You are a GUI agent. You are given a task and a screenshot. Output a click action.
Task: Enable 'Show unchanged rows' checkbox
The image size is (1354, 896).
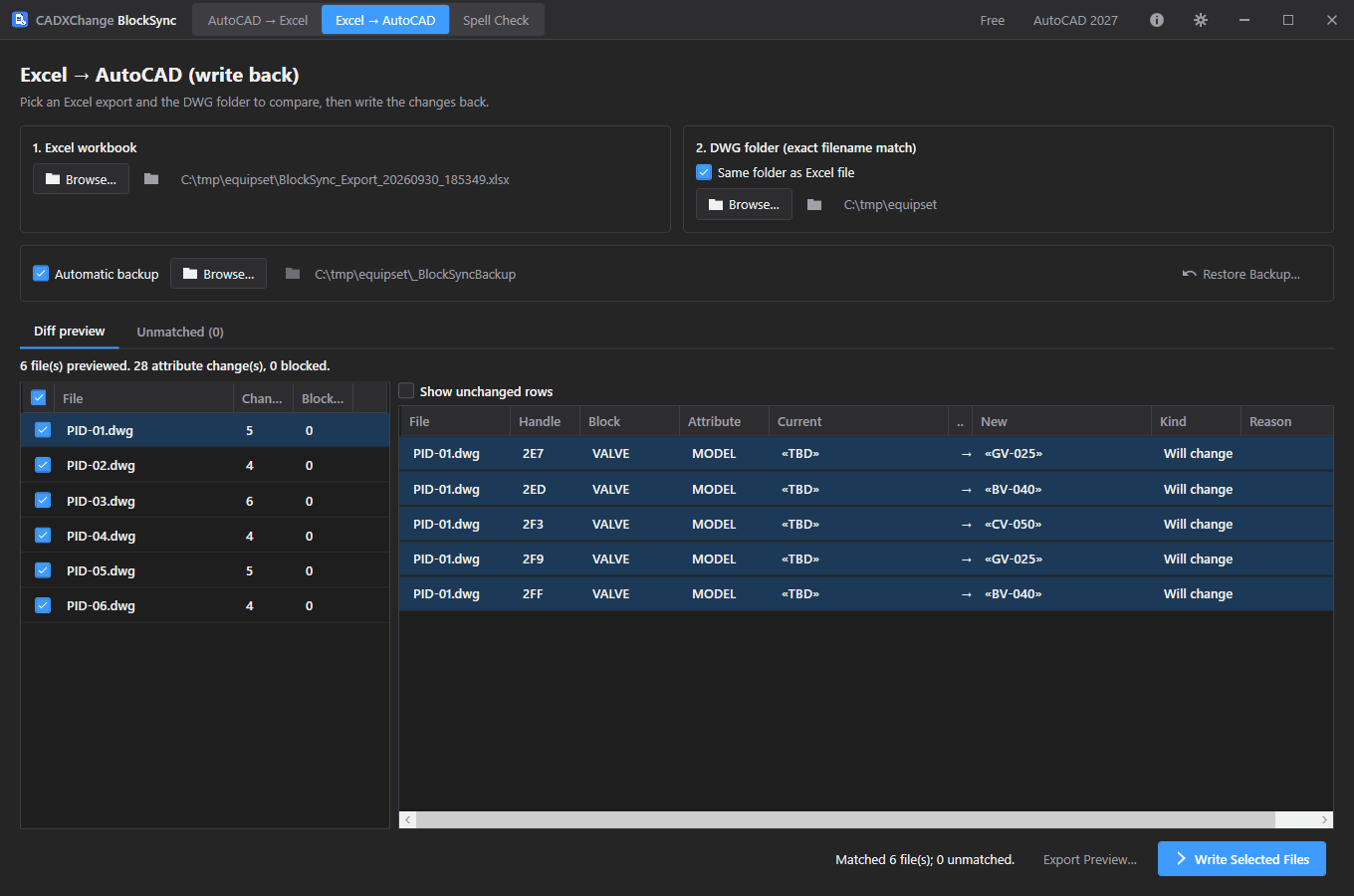(x=406, y=391)
